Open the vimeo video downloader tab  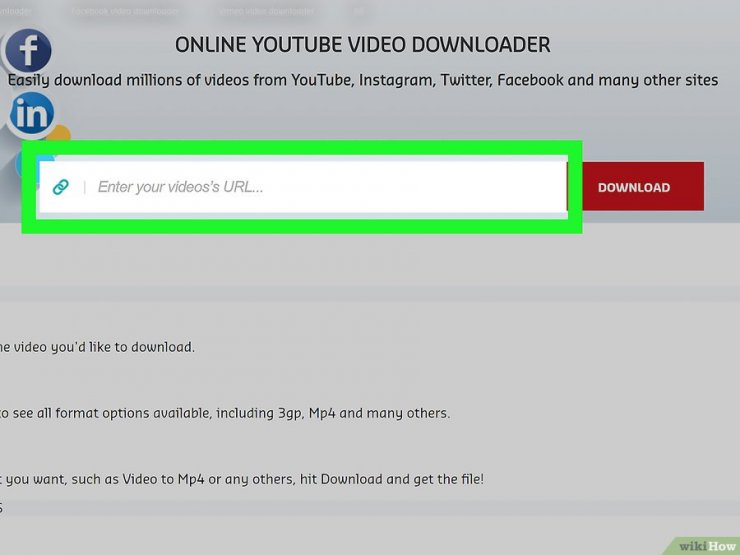pos(267,11)
